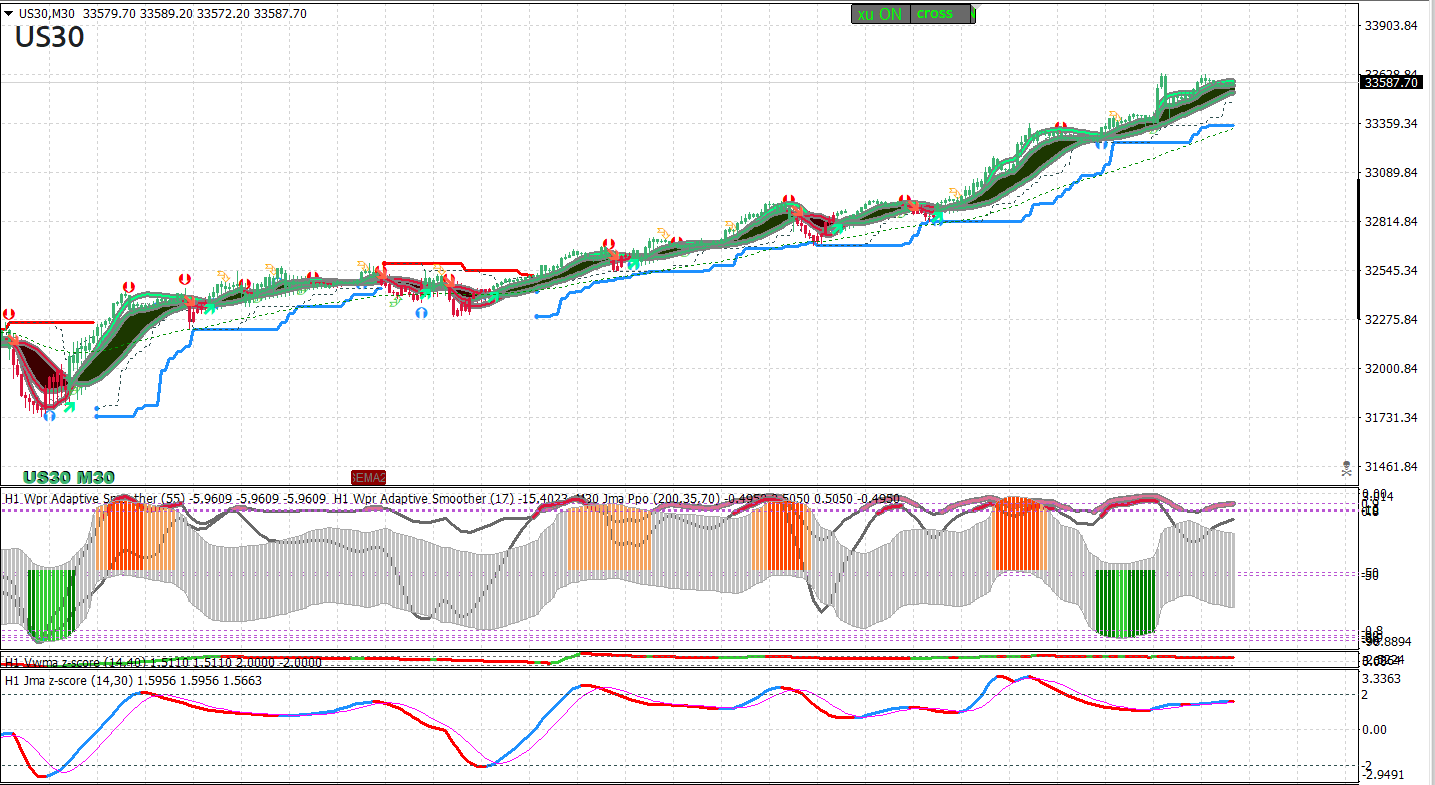Toggle the 'xu ON' button

[881, 14]
